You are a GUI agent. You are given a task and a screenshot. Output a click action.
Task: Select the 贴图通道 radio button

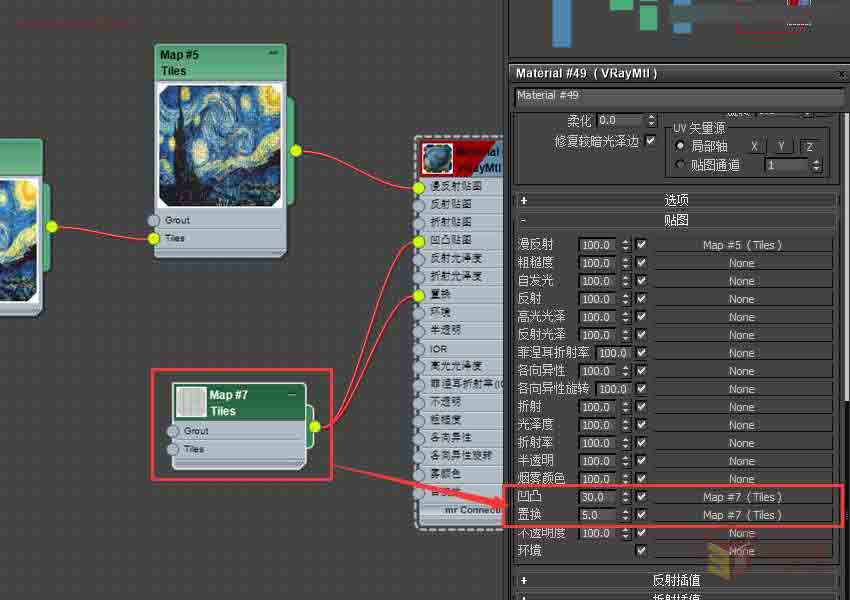(680, 164)
